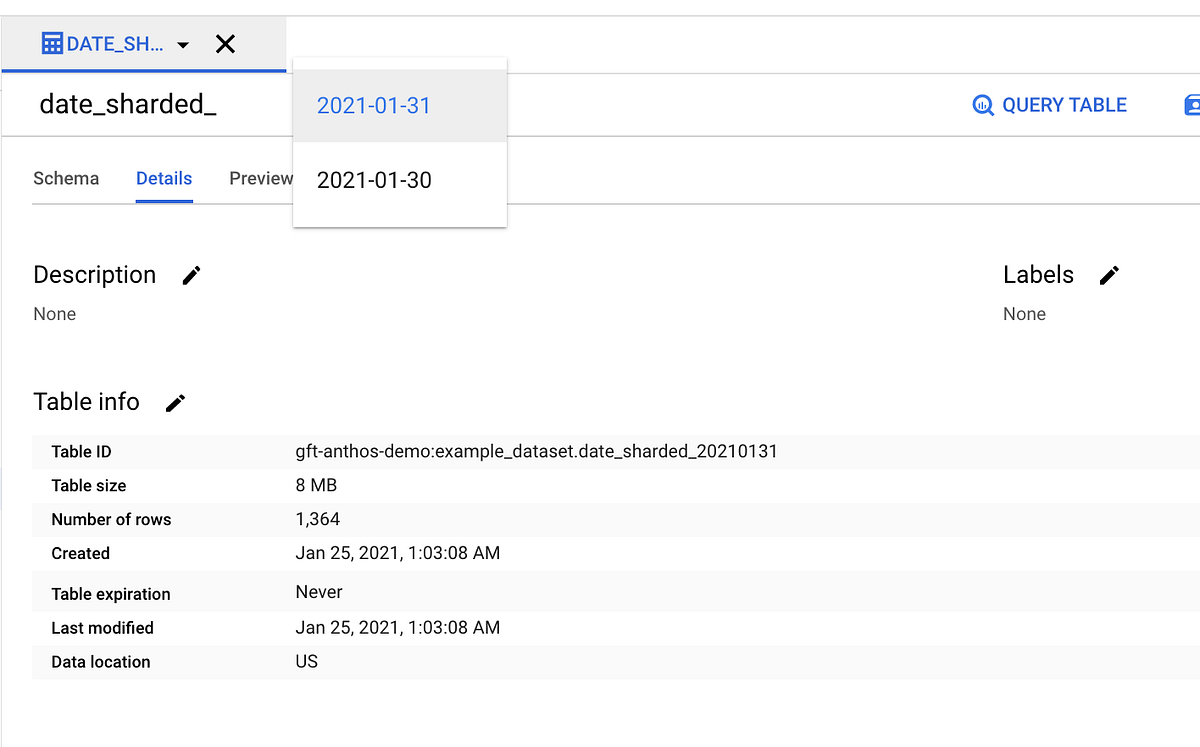The image size is (1200, 747).
Task: Edit Table info using the pencil icon
Action: [174, 403]
